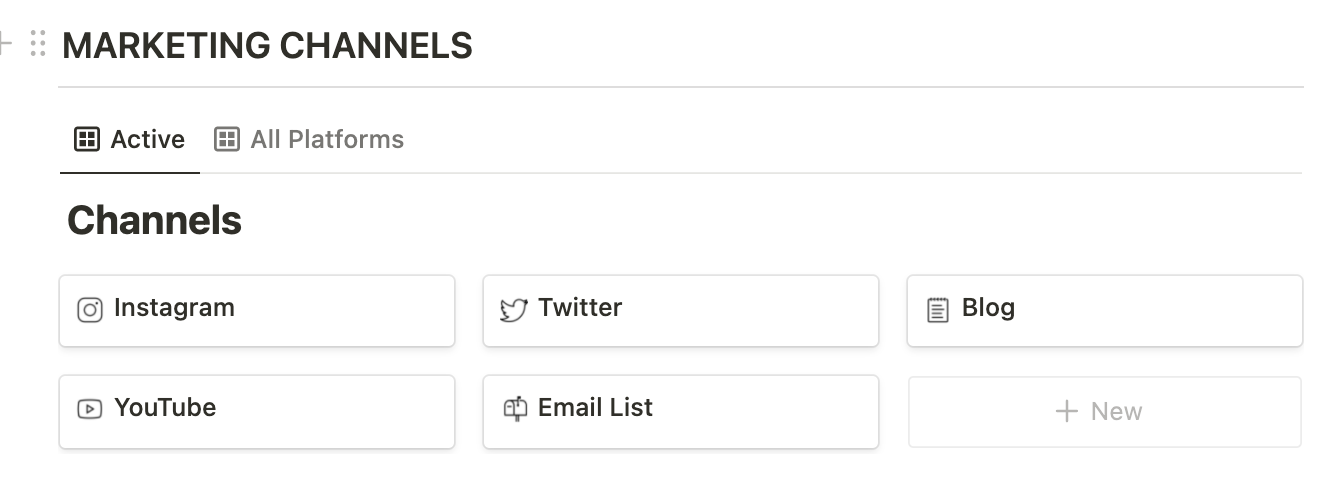
Task: Open the Email List channel card
Action: [681, 411]
